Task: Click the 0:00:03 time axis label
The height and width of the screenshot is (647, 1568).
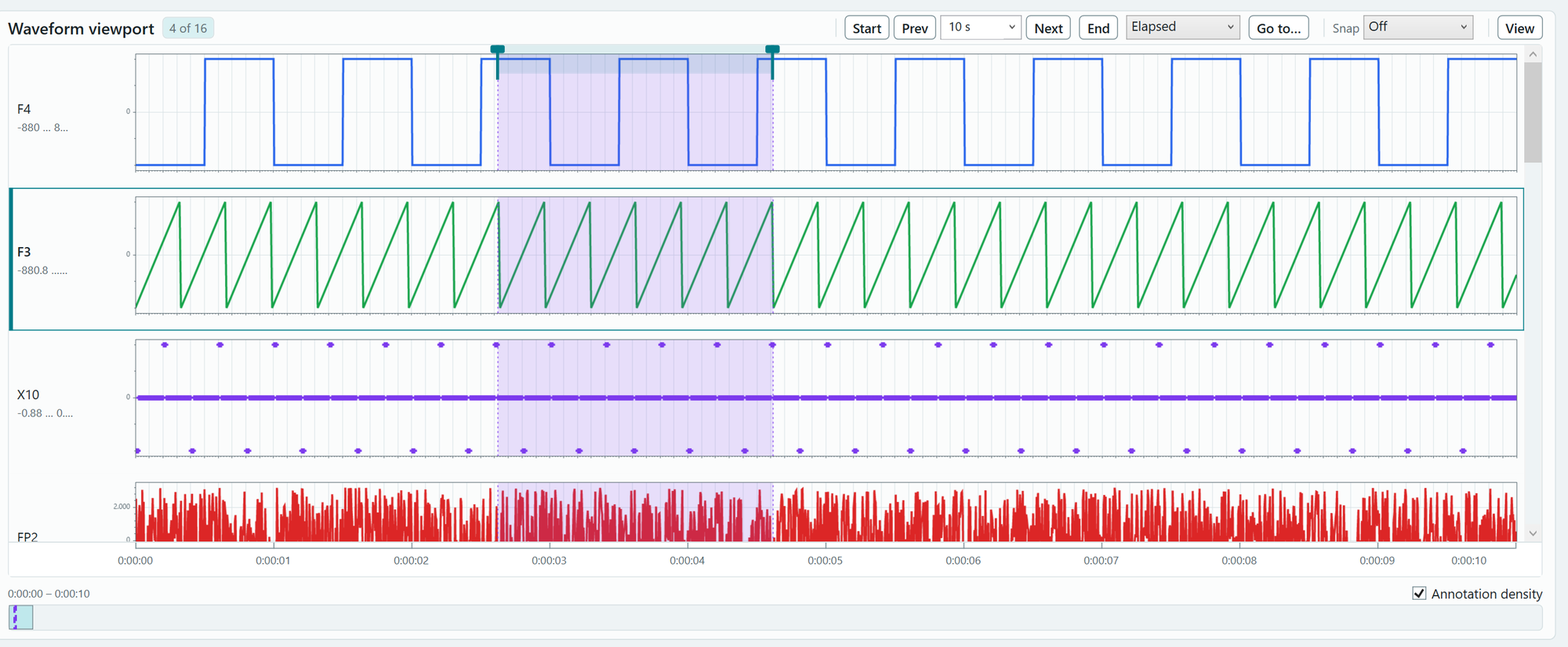Action: click(x=549, y=561)
